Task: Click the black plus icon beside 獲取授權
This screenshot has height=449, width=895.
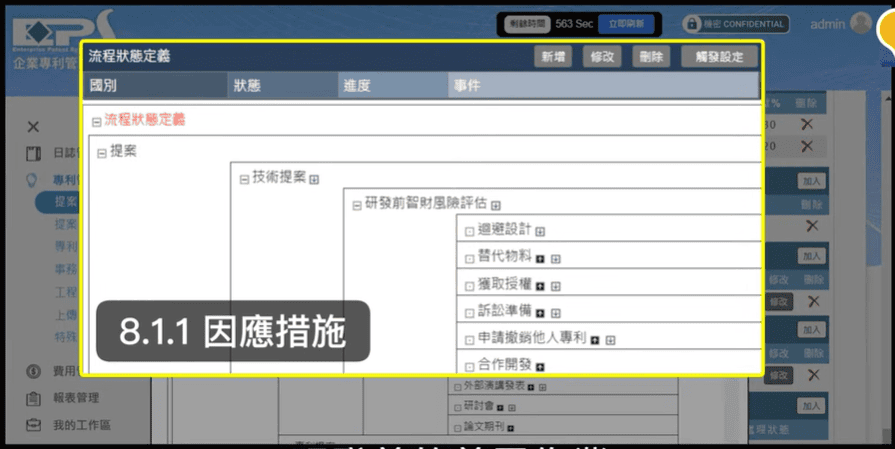Action: pos(541,286)
